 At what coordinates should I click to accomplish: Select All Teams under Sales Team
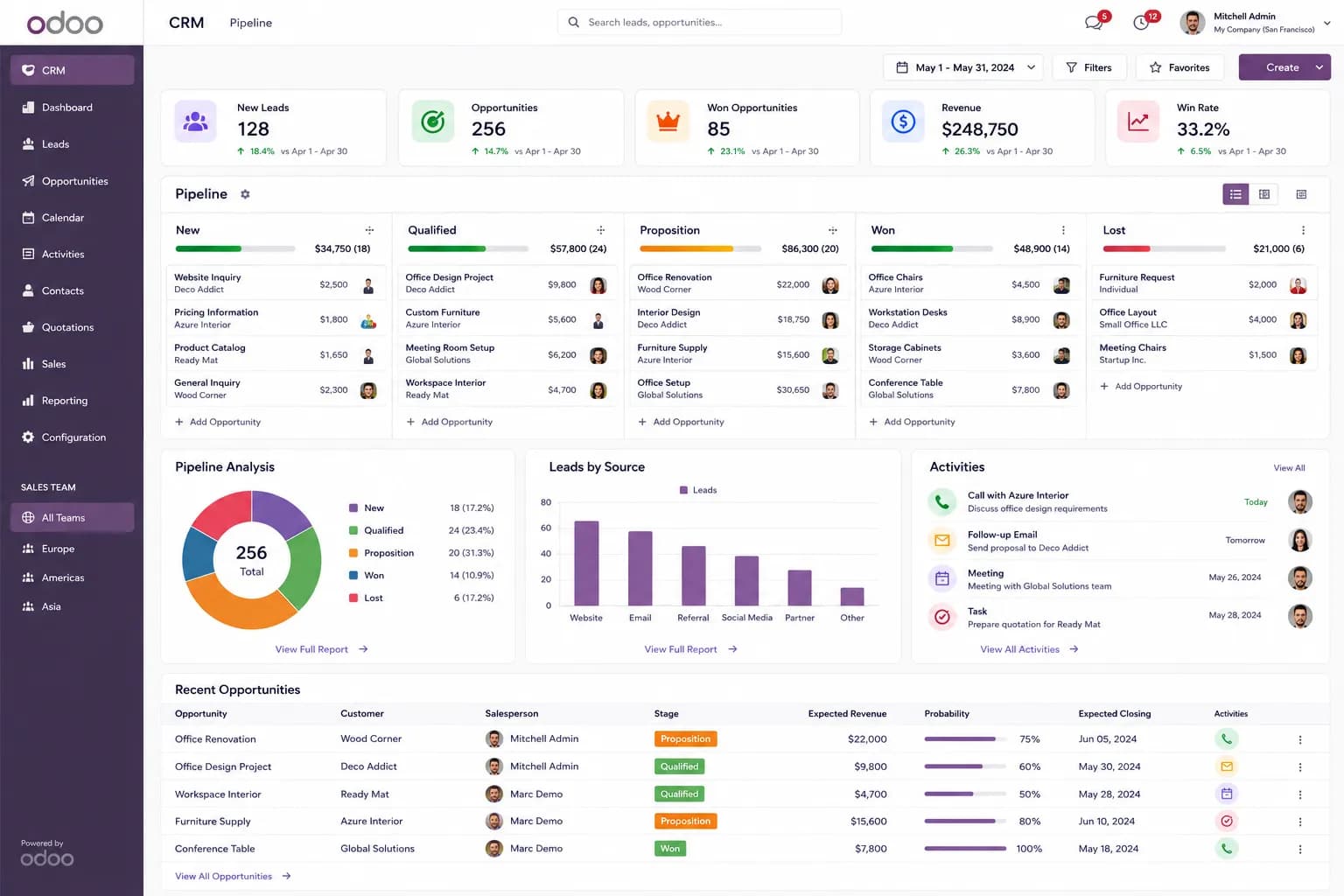(72, 517)
